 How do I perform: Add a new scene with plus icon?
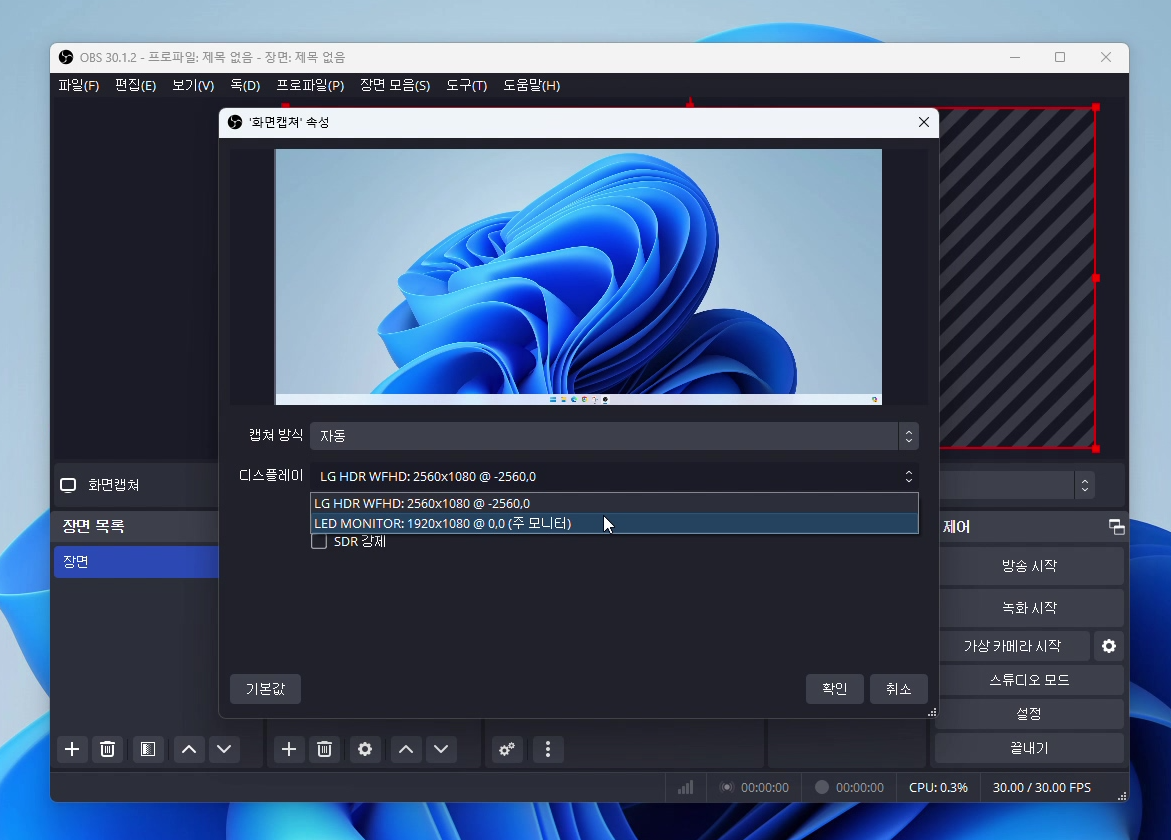[72, 749]
